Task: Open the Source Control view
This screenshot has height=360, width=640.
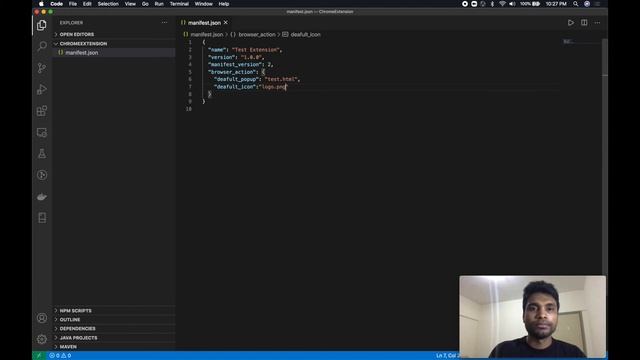Action: (x=42, y=68)
